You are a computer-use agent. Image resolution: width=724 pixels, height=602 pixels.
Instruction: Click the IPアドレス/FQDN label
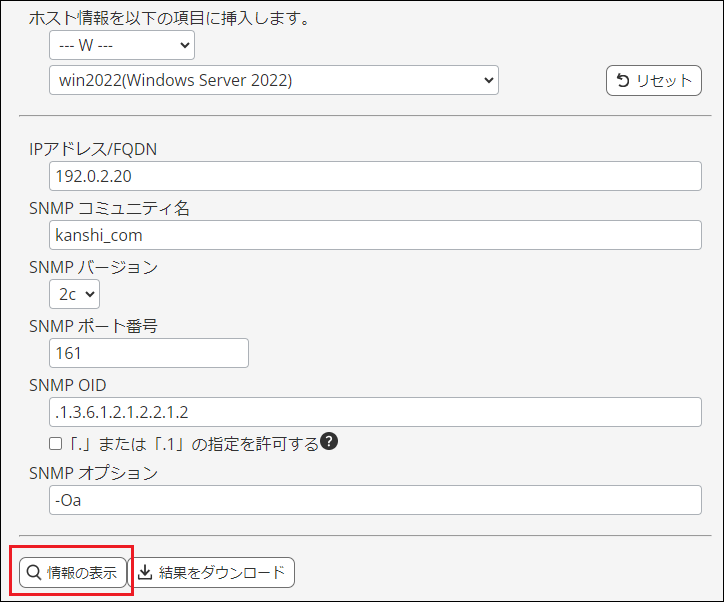point(93,149)
